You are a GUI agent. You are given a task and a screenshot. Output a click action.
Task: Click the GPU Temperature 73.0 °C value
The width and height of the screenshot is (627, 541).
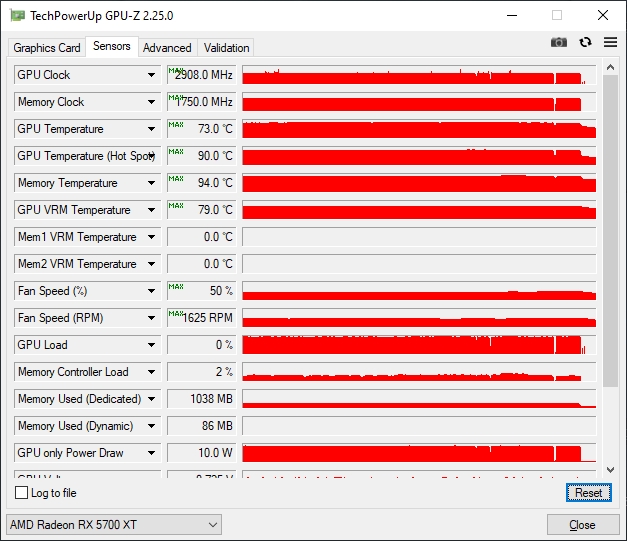(202, 129)
